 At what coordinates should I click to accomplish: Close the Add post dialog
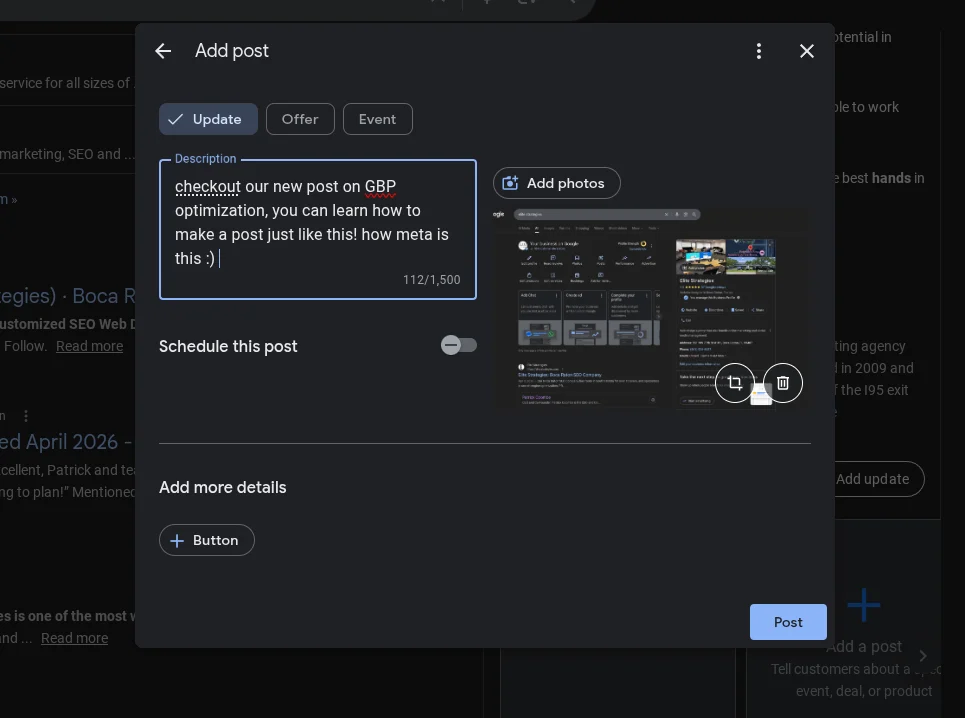(x=807, y=51)
